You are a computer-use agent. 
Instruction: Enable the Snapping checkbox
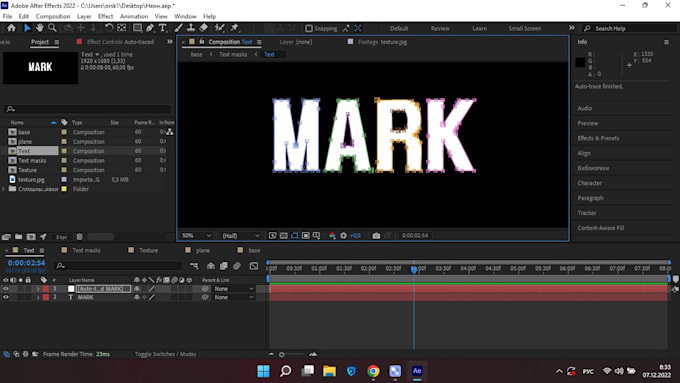(309, 28)
